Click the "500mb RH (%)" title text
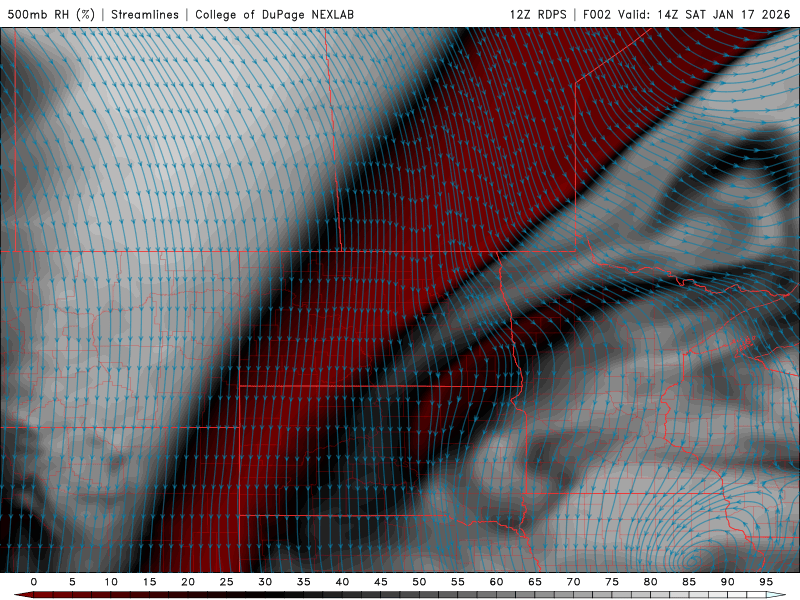Screen dimensions: 800x600 point(51,14)
